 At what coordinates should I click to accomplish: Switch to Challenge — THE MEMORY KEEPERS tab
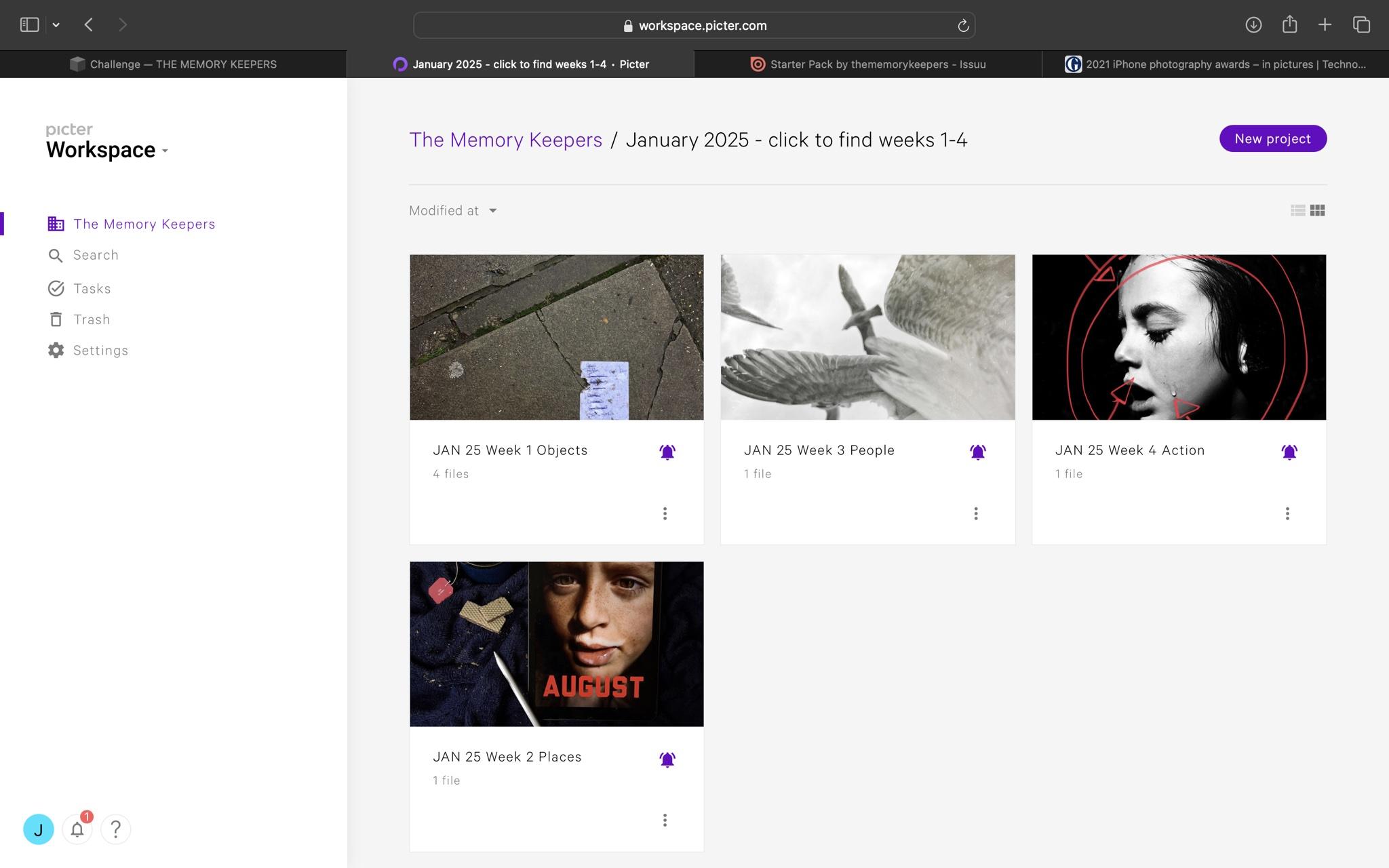coord(174,64)
